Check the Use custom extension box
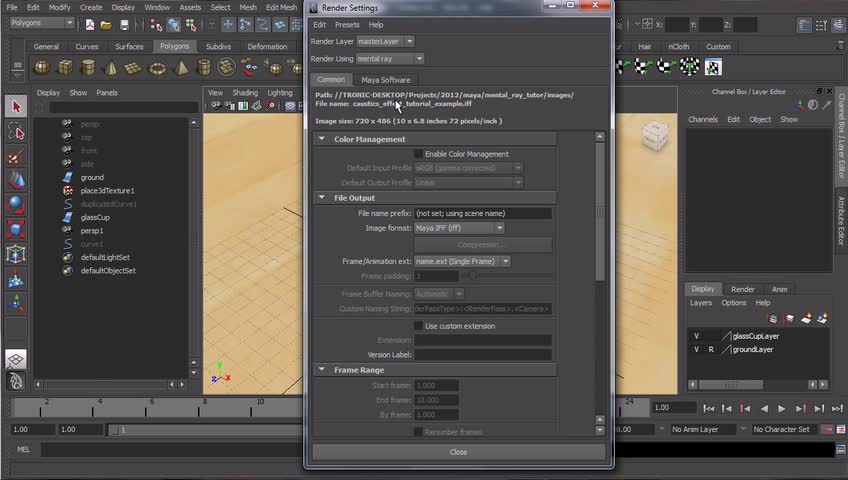The width and height of the screenshot is (848, 480). 418,326
